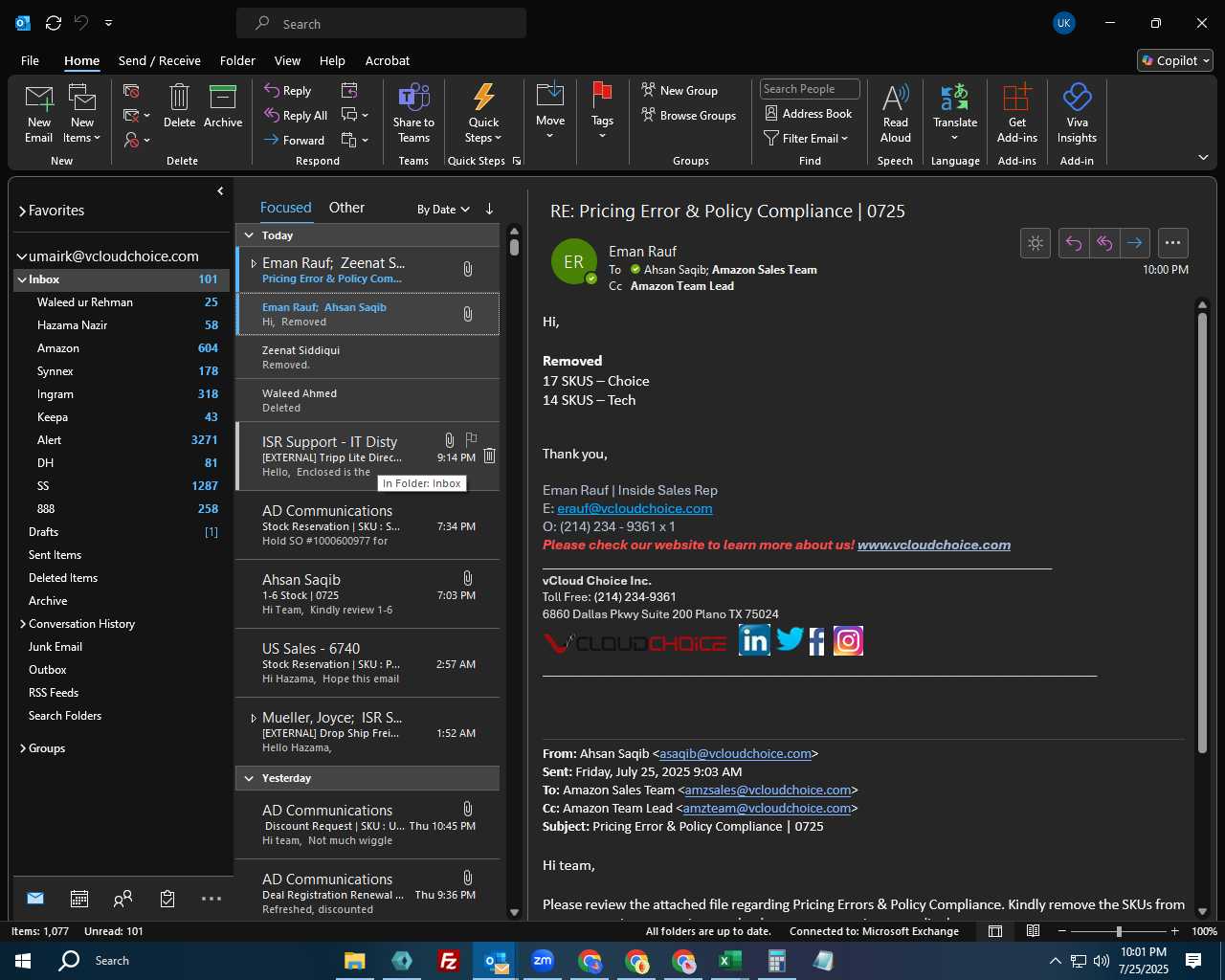
Task: Open Viva Insights icon
Action: click(x=1077, y=97)
